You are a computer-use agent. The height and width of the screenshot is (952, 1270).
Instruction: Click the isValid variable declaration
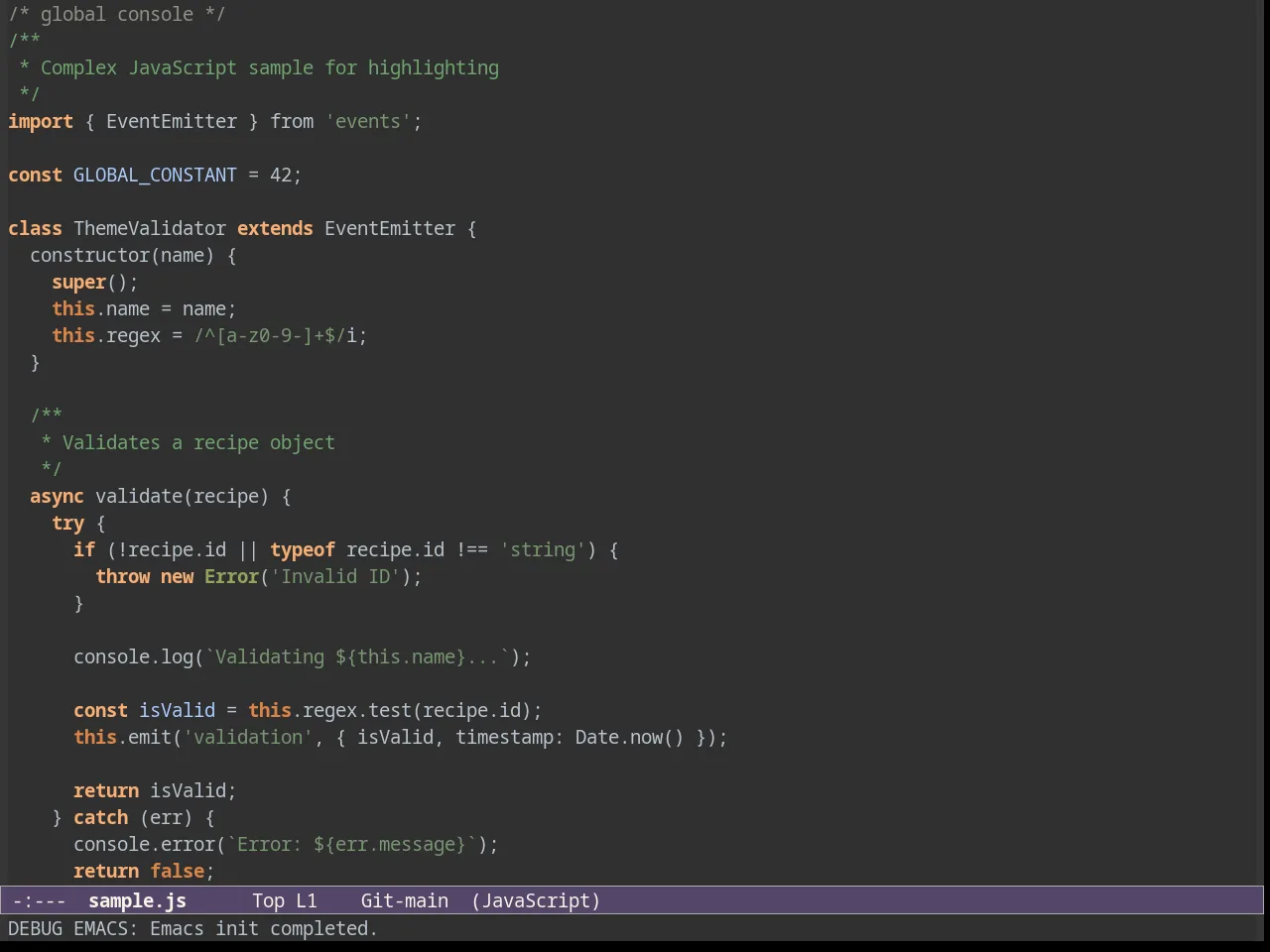tap(177, 710)
